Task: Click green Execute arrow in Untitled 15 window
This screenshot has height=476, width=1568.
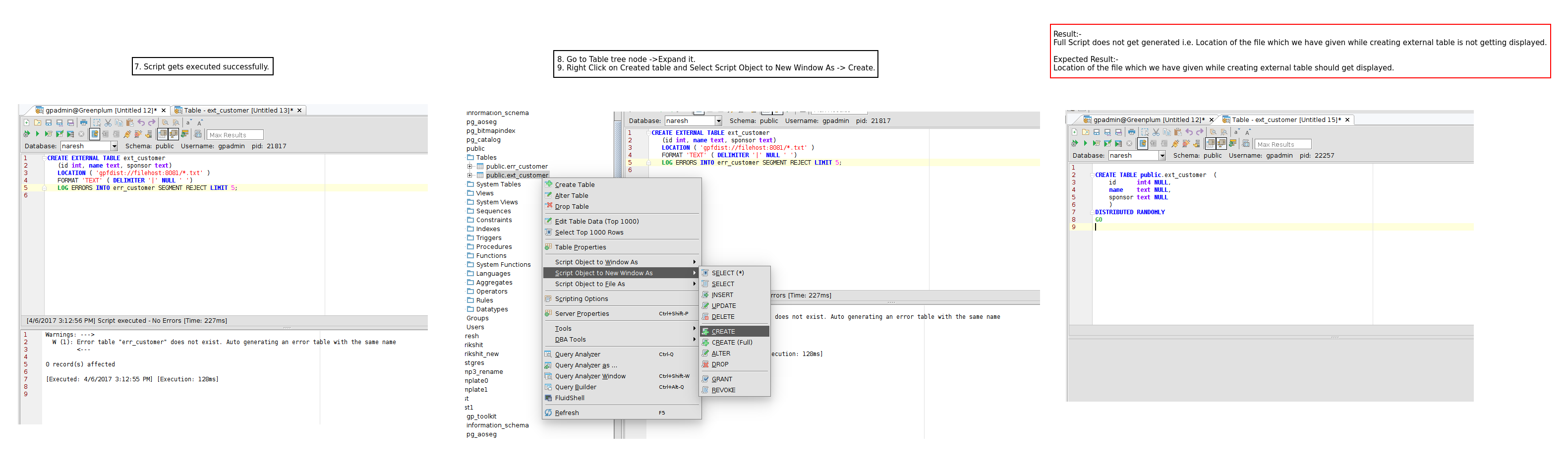Action: (1086, 144)
